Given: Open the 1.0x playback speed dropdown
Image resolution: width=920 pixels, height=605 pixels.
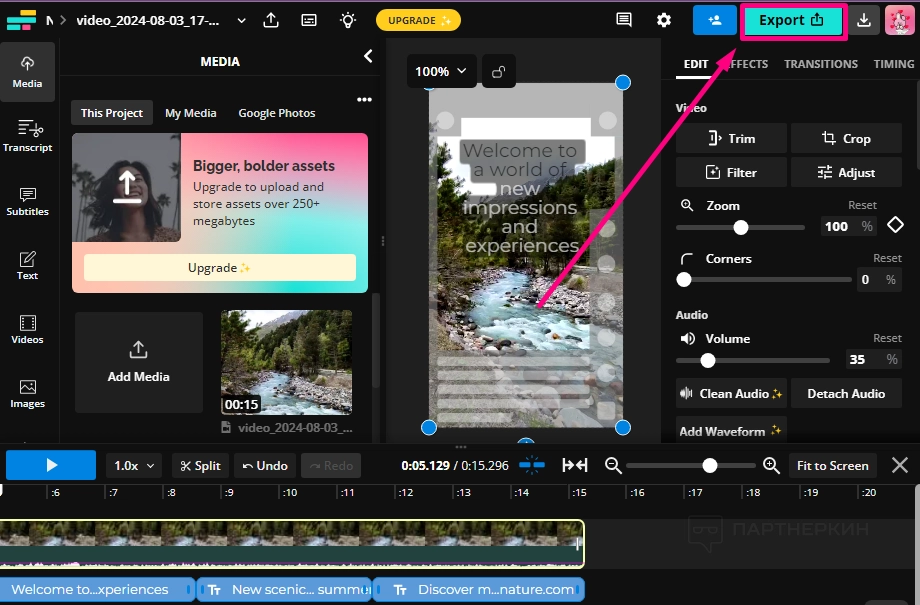Looking at the screenshot, I should 135,465.
